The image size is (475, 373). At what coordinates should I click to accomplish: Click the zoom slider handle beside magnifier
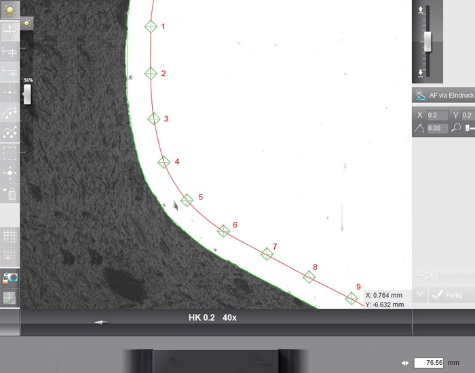(x=468, y=128)
